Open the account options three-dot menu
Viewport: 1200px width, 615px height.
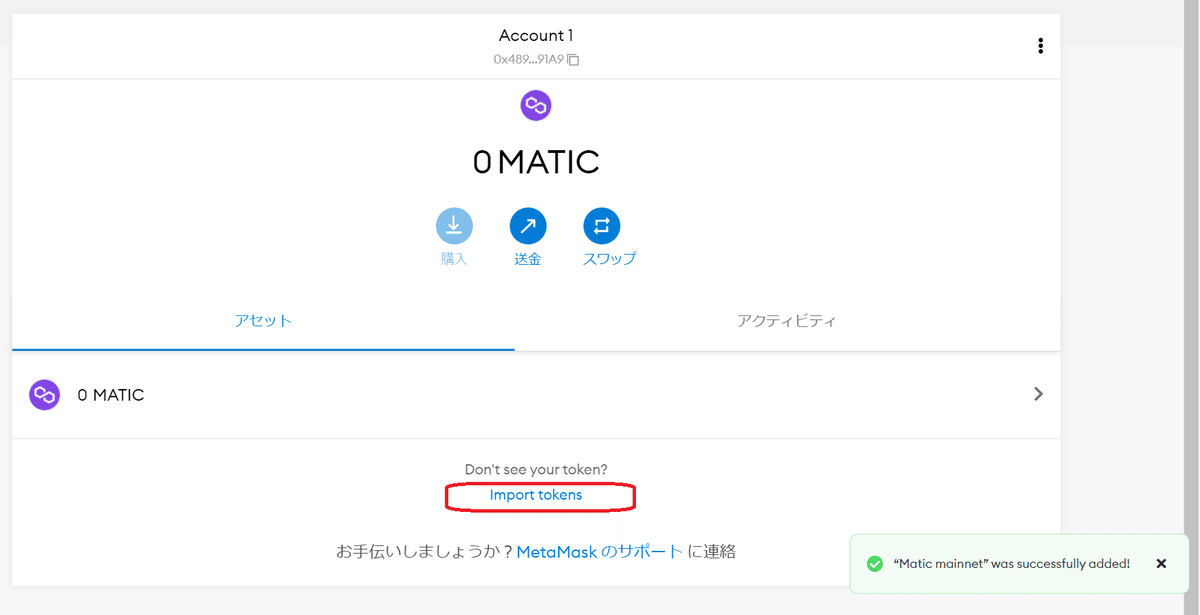(x=1040, y=46)
